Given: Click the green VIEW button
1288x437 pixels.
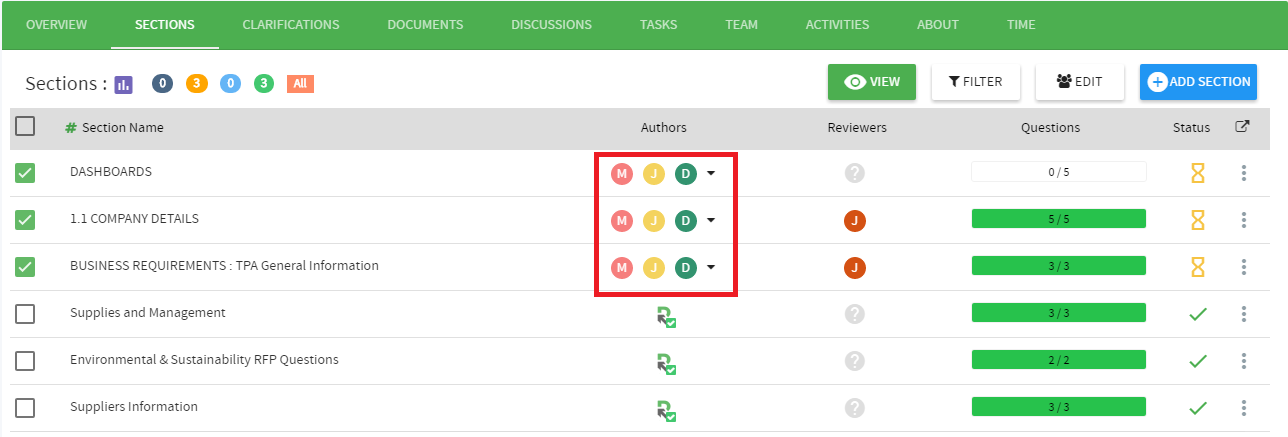Looking at the screenshot, I should 872,82.
